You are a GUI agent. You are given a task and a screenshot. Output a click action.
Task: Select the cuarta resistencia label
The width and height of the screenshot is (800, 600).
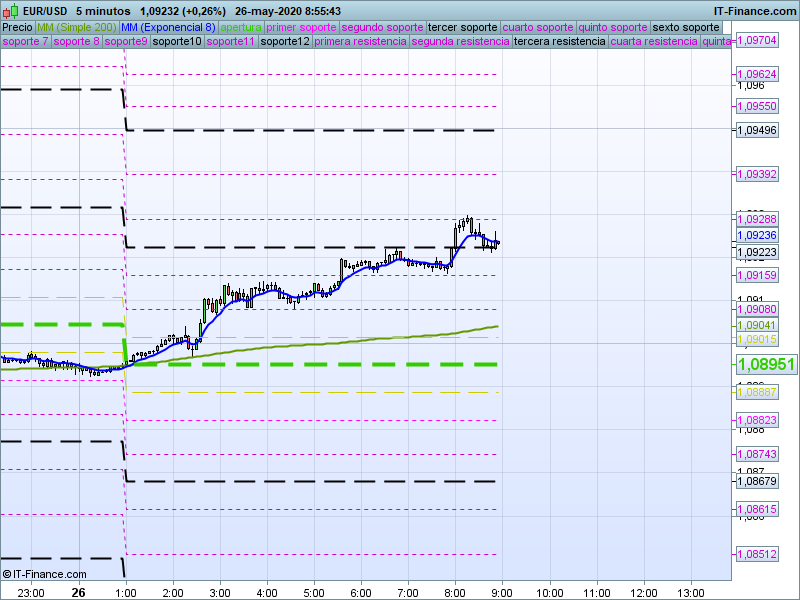click(x=654, y=42)
